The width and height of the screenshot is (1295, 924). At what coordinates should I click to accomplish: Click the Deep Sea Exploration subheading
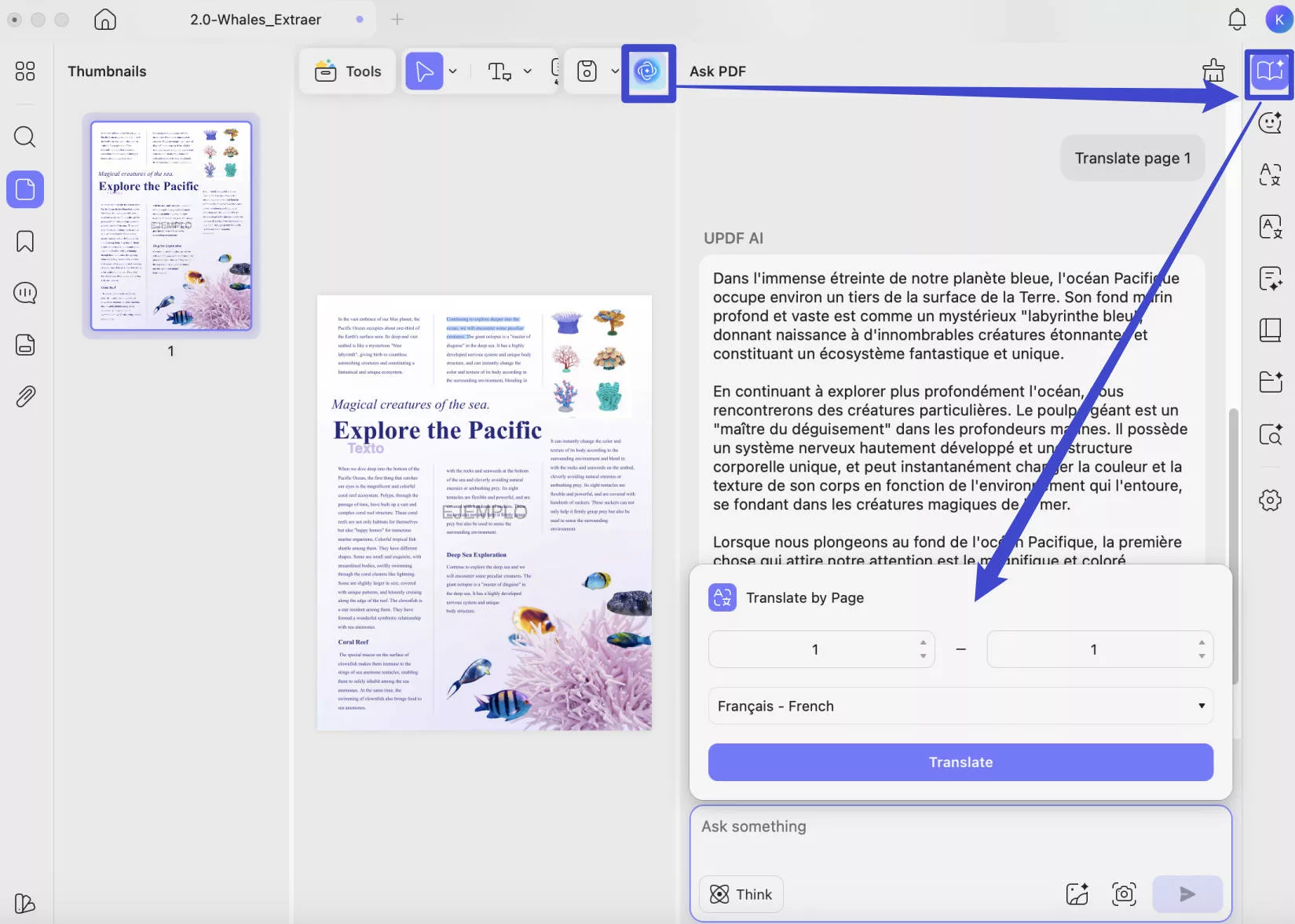(x=477, y=555)
